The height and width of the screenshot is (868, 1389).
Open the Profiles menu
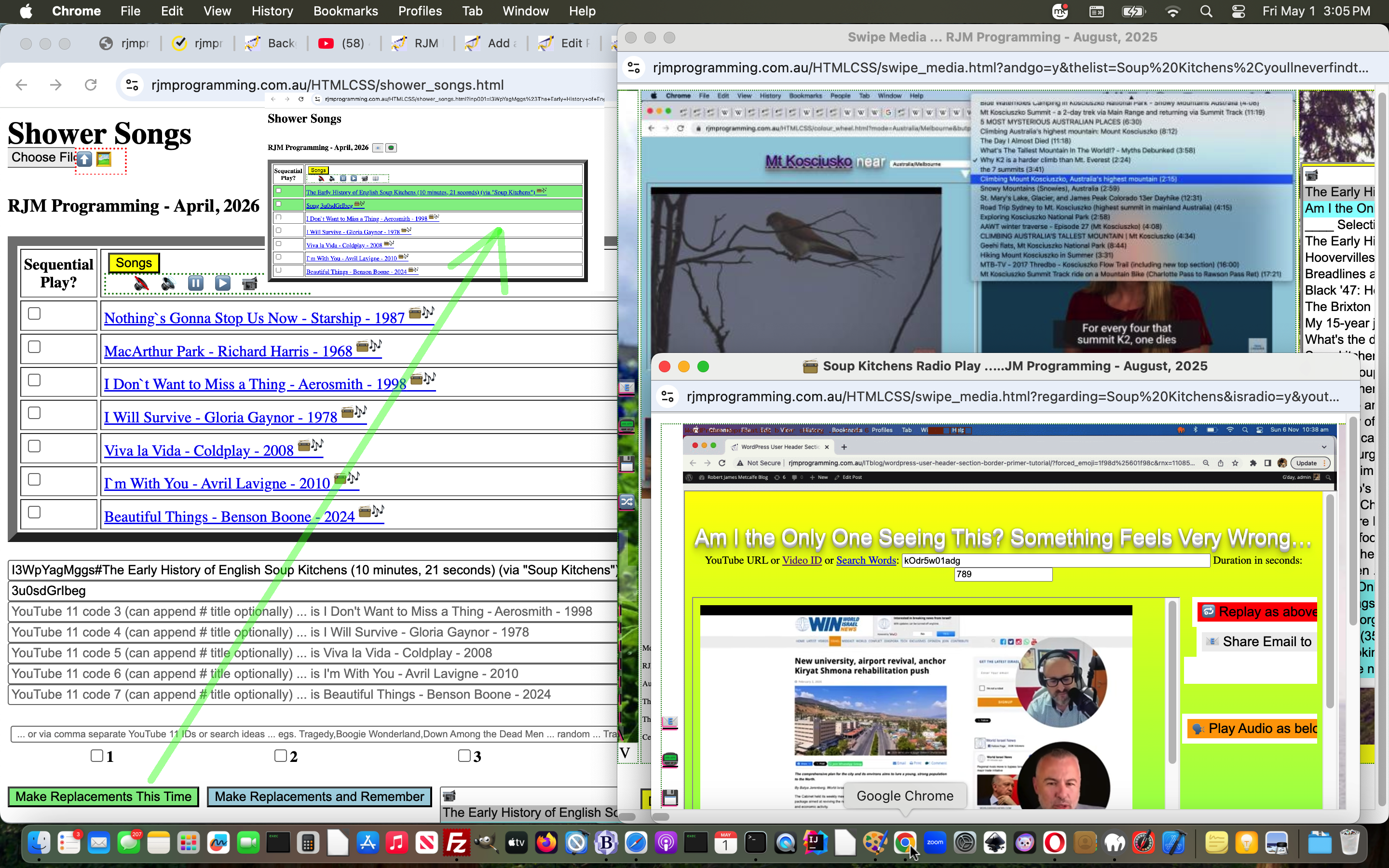coord(420,12)
